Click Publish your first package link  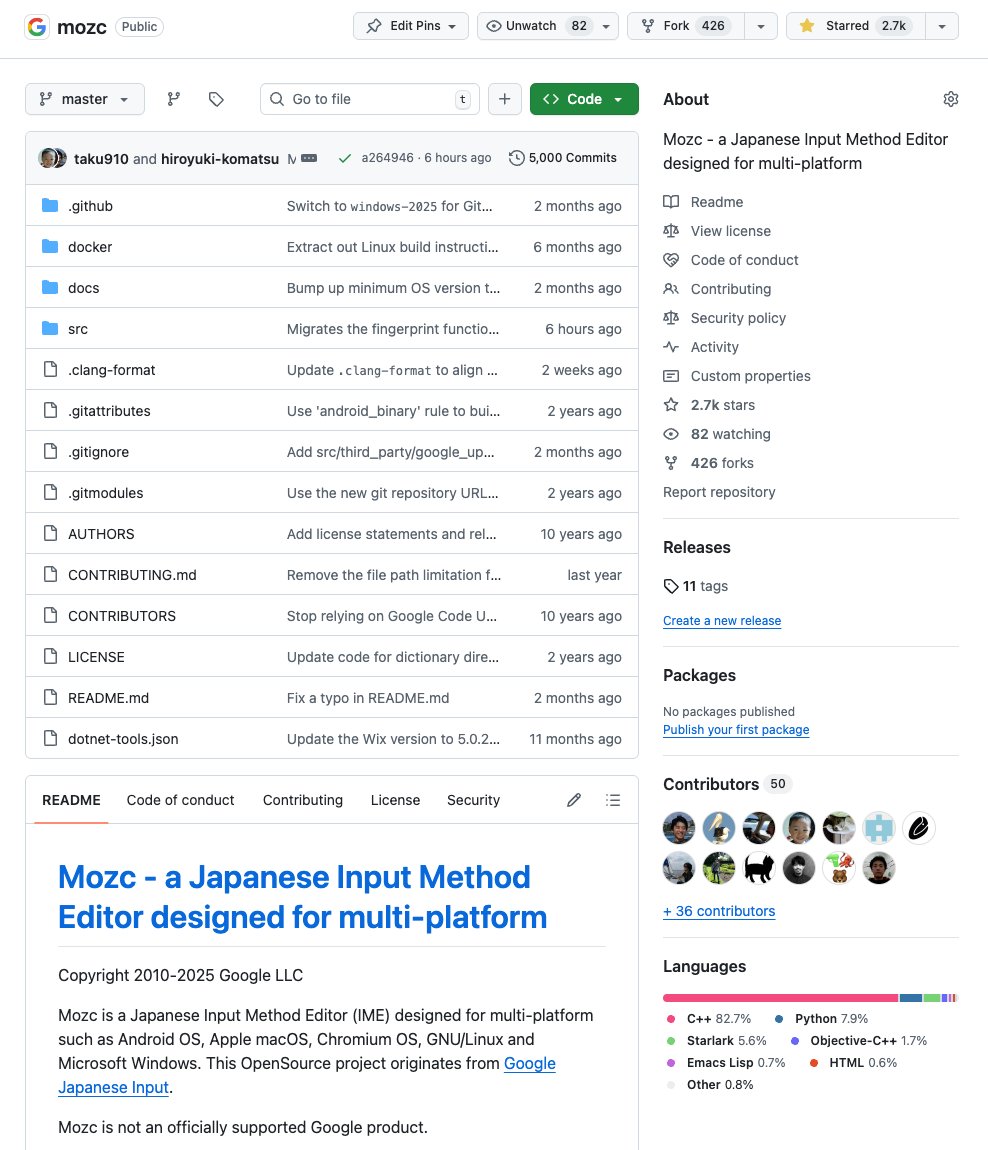[736, 730]
